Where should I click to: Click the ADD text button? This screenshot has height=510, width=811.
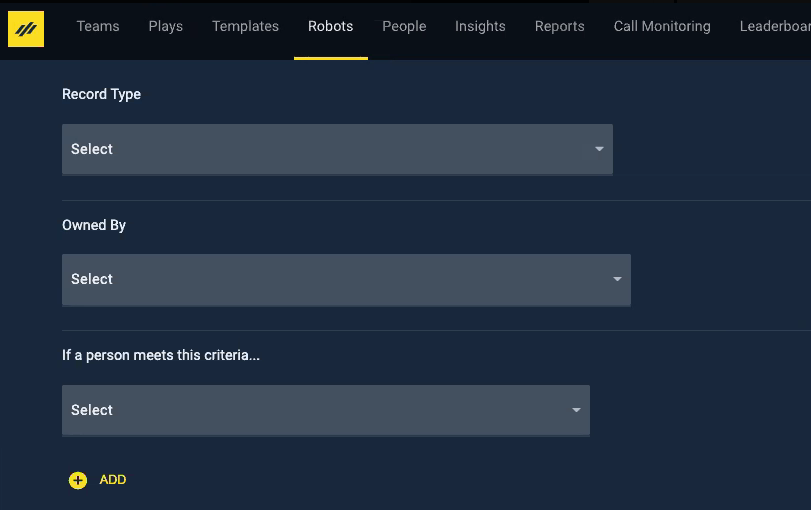[x=113, y=480]
